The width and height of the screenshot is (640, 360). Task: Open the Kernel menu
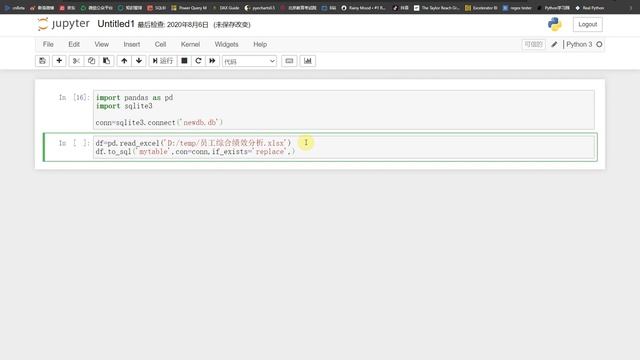[190, 44]
